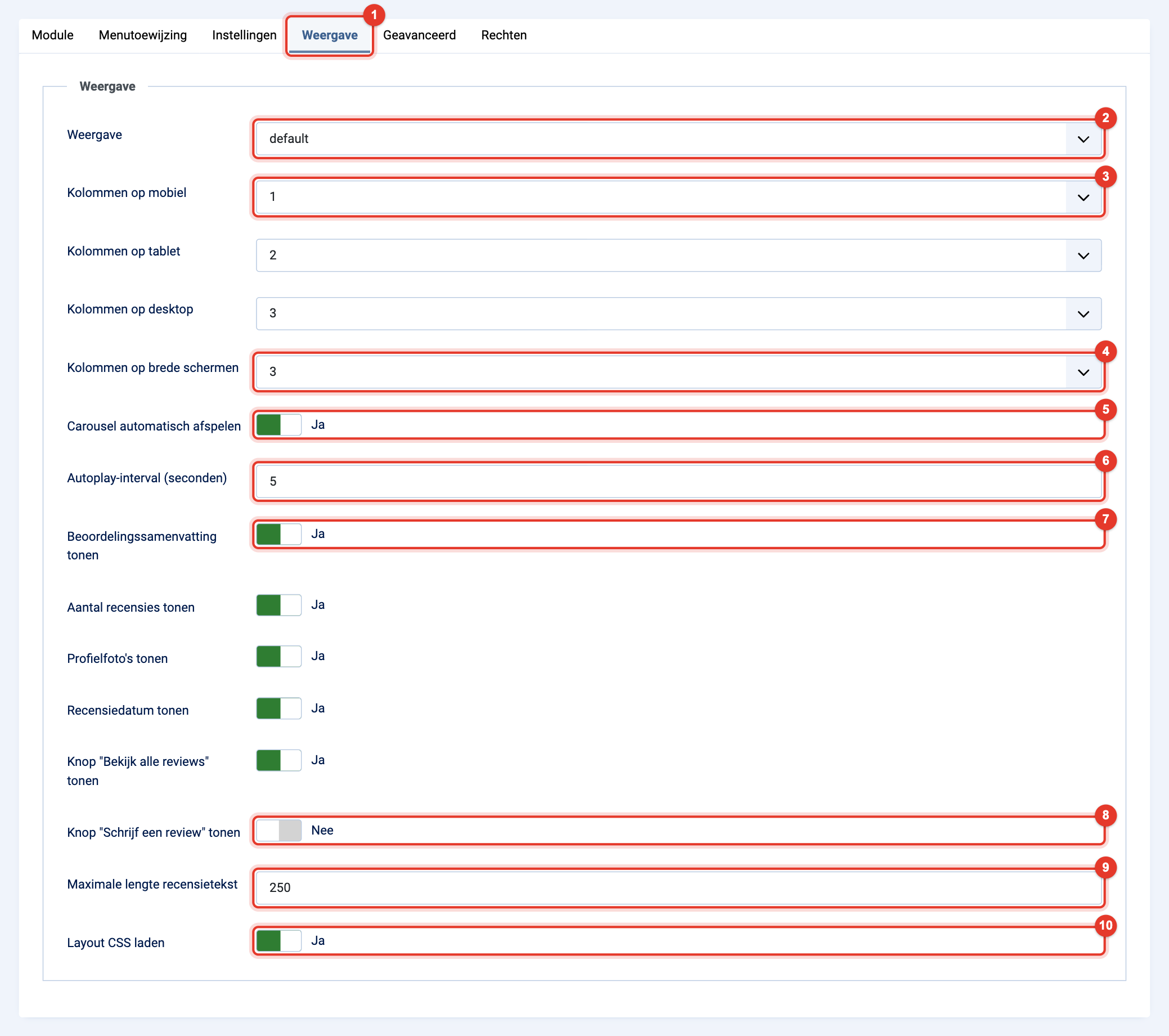Screen dimensions: 1169x1036
Task: Click the Carousel automatisch afspelen label
Action: pyautogui.click(x=154, y=426)
